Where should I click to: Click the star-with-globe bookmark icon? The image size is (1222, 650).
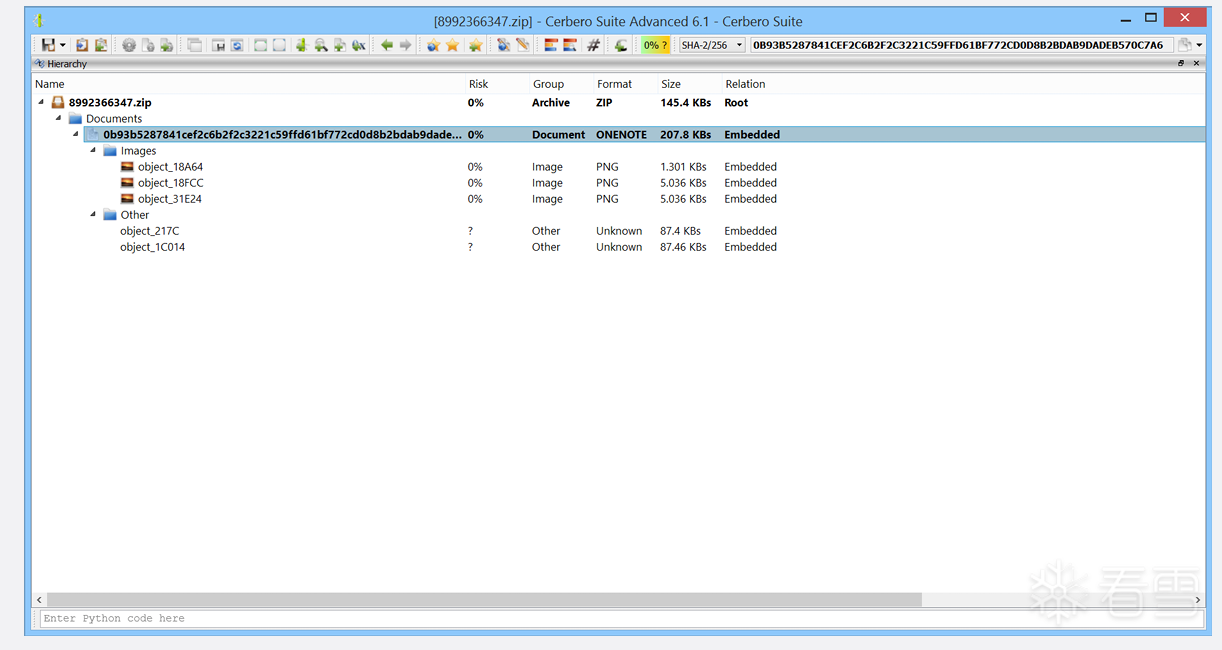click(x=433, y=45)
